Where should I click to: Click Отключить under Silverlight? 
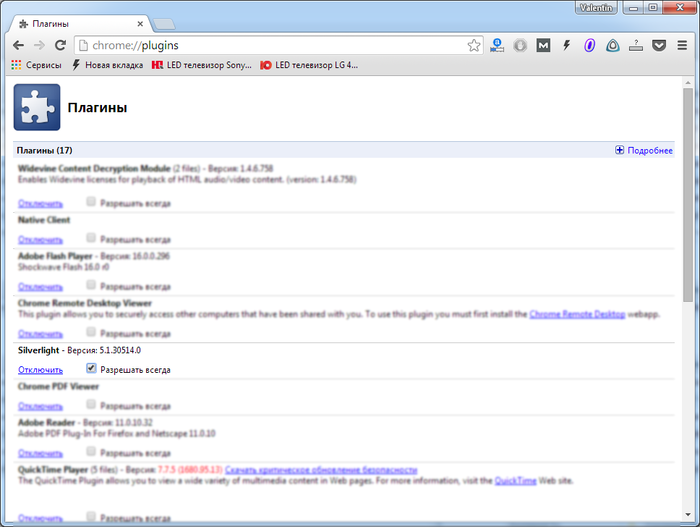pyautogui.click(x=40, y=370)
